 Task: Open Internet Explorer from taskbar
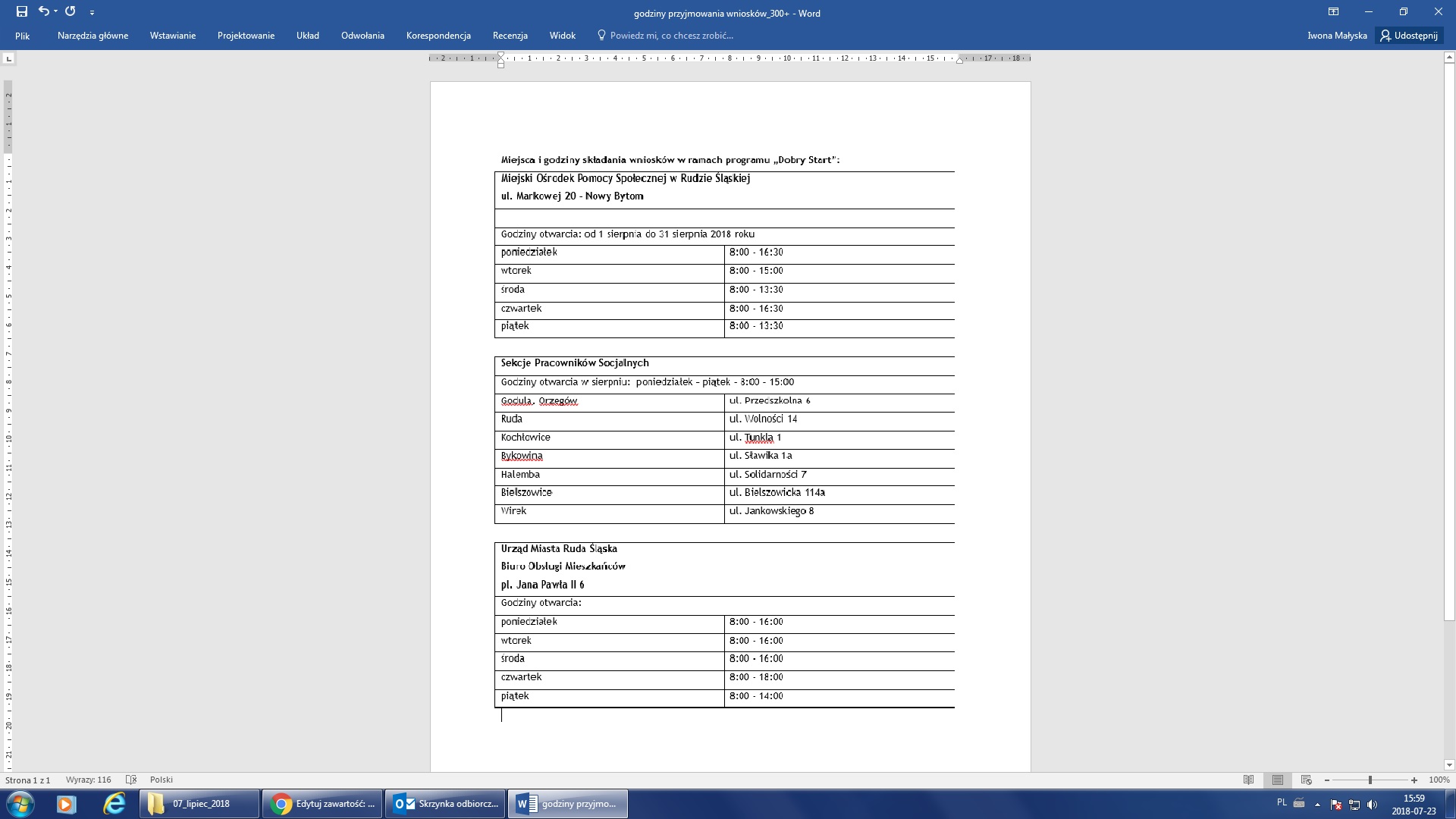(x=115, y=804)
